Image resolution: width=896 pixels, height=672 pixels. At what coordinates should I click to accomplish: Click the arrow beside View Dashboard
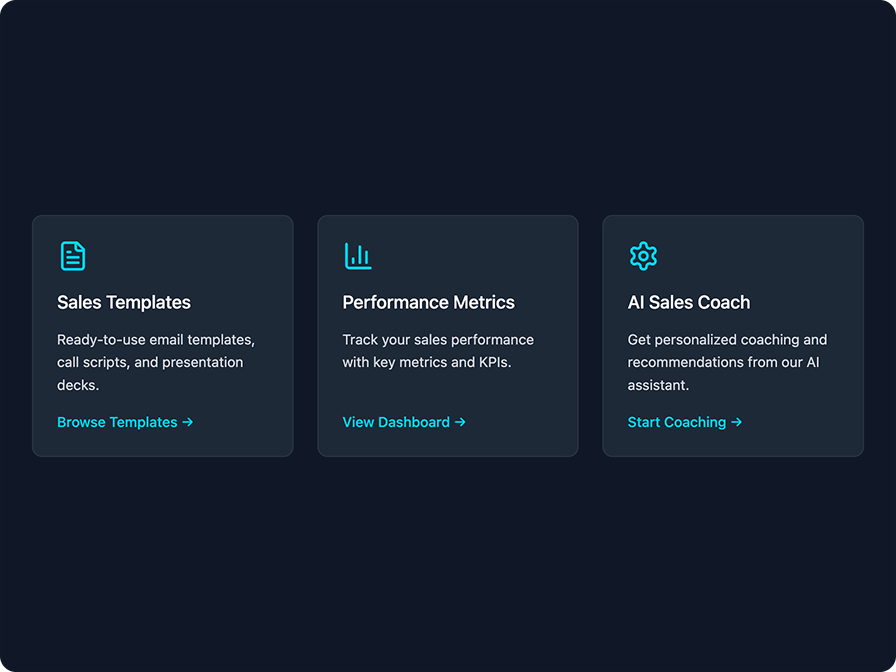(460, 422)
